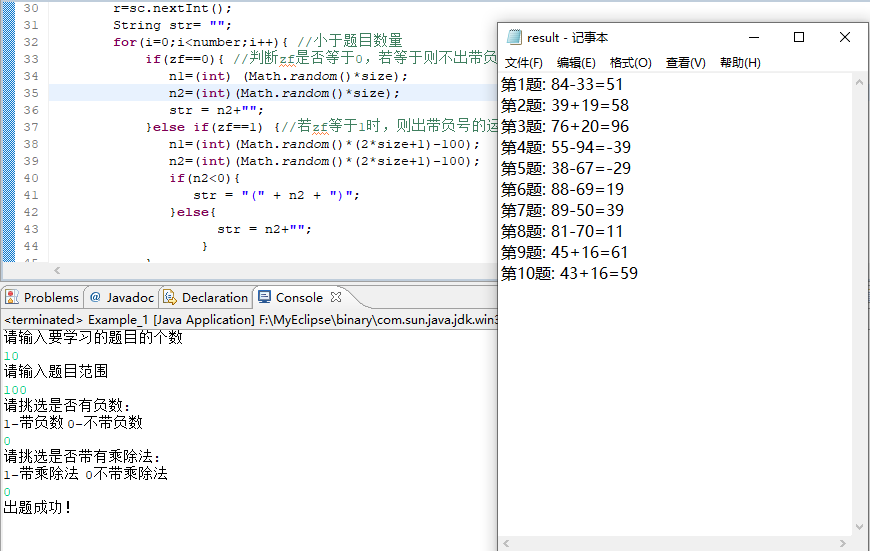Click the Declaration tab icon

pos(170,297)
